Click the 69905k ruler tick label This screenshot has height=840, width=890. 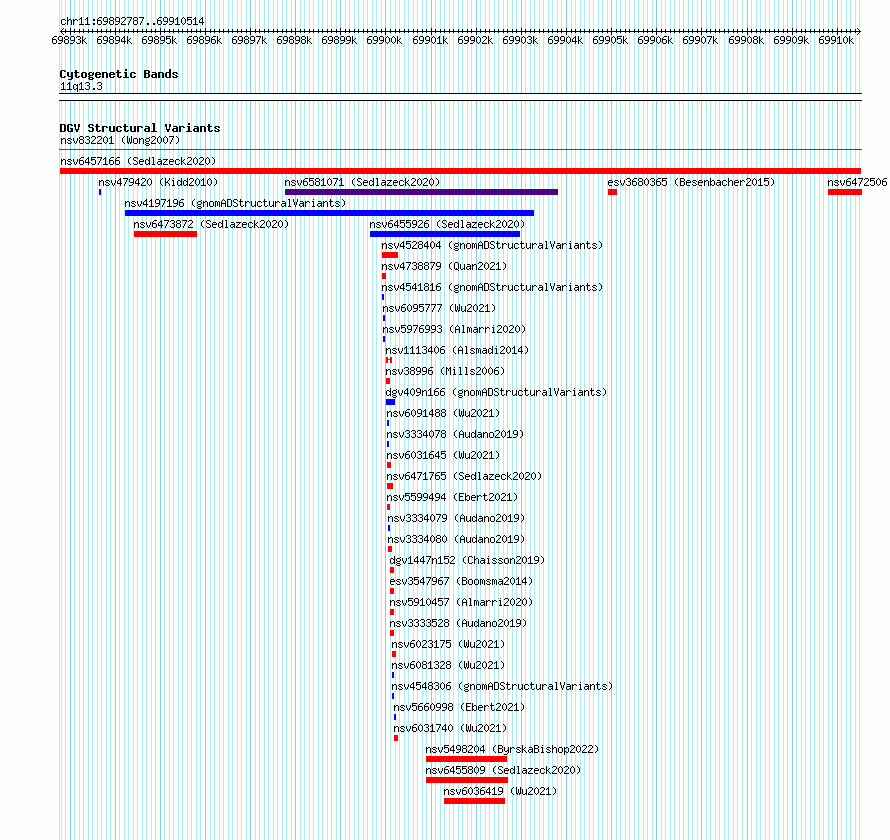610,40
